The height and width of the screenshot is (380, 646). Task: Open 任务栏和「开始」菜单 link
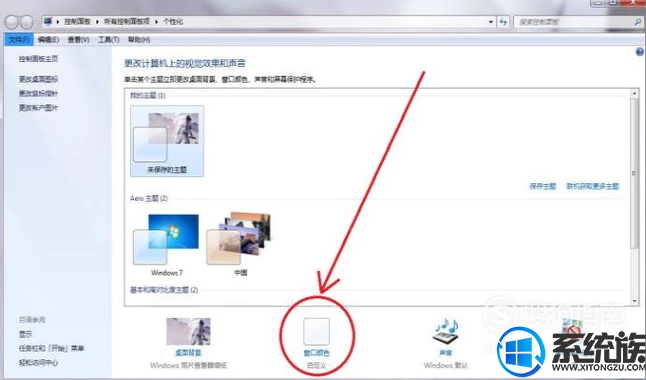[x=51, y=348]
